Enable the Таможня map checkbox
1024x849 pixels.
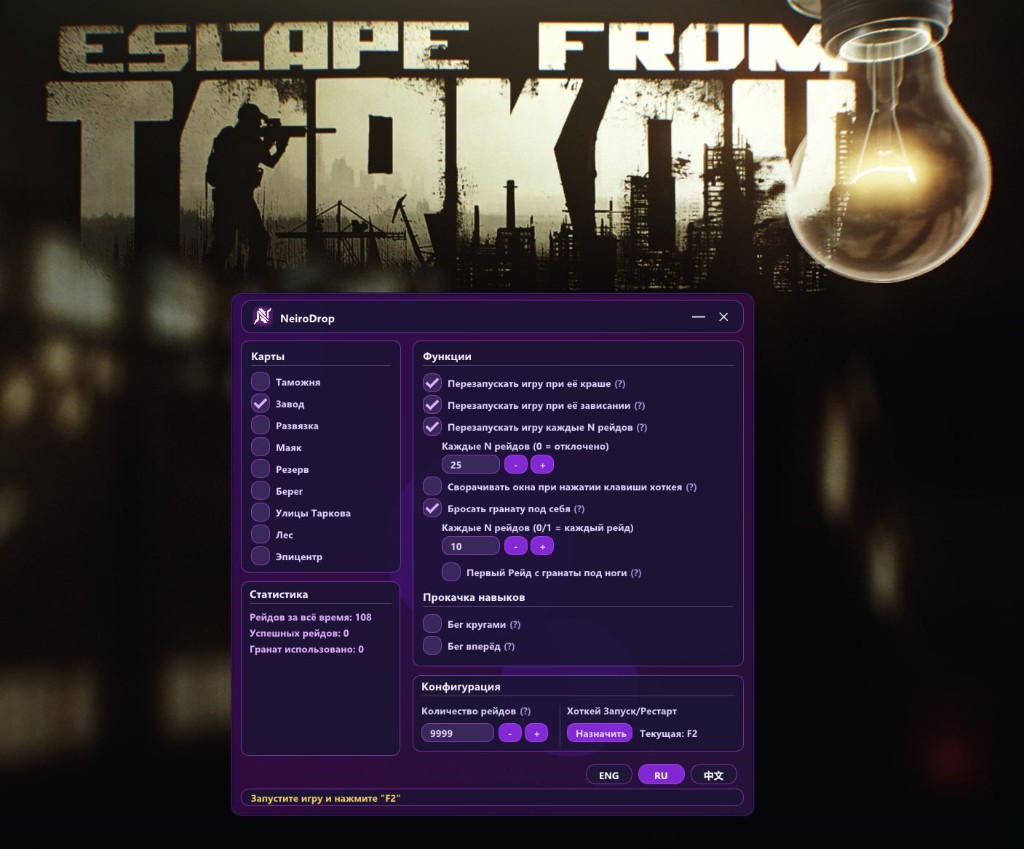260,382
